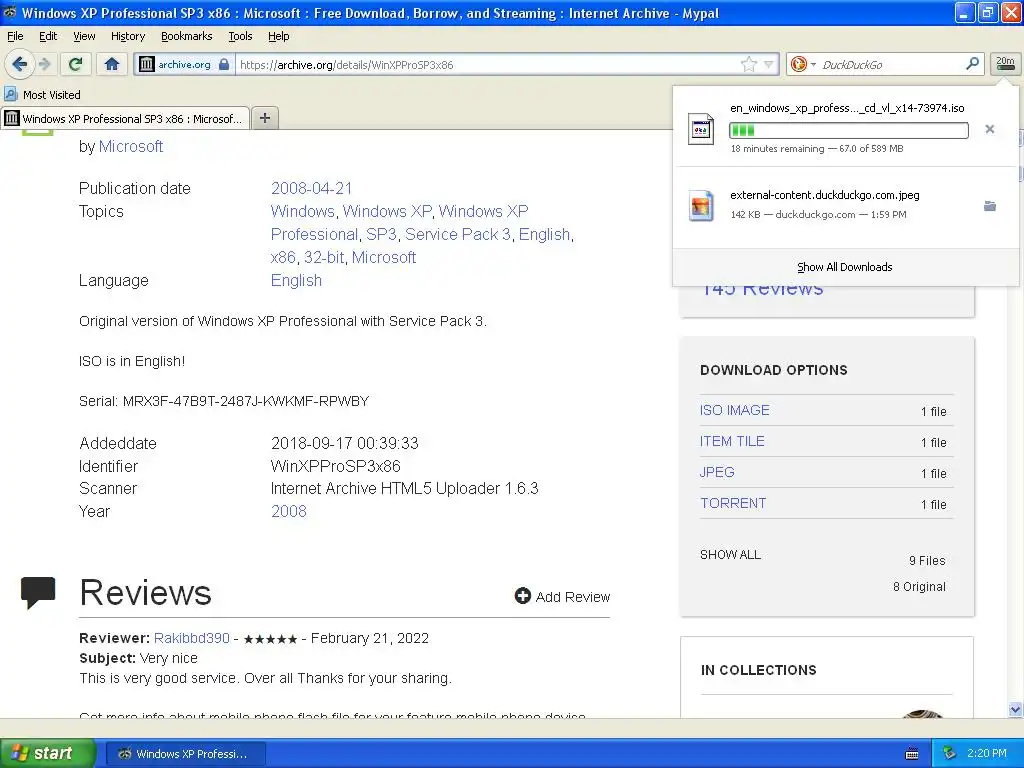Click the Windows topic link
The image size is (1024, 768).
pos(302,211)
